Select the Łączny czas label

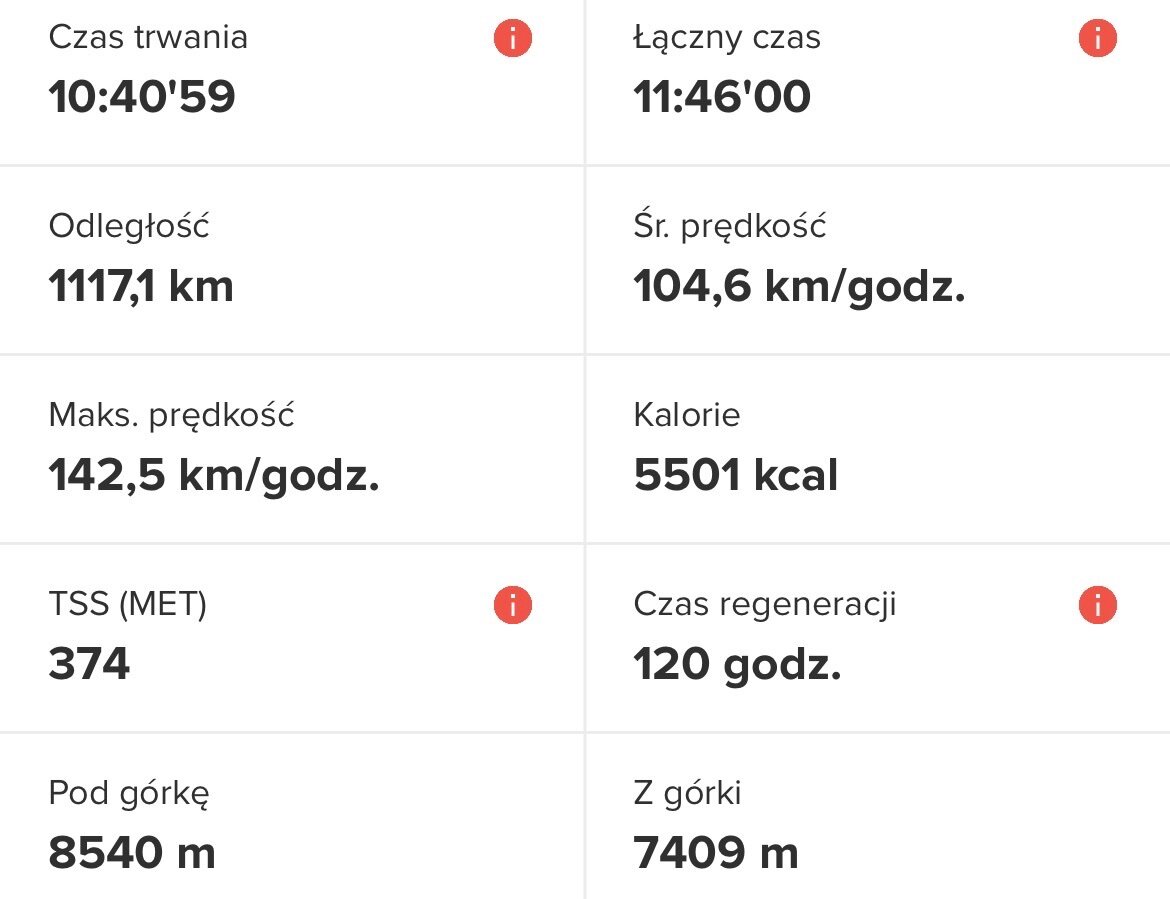point(727,38)
